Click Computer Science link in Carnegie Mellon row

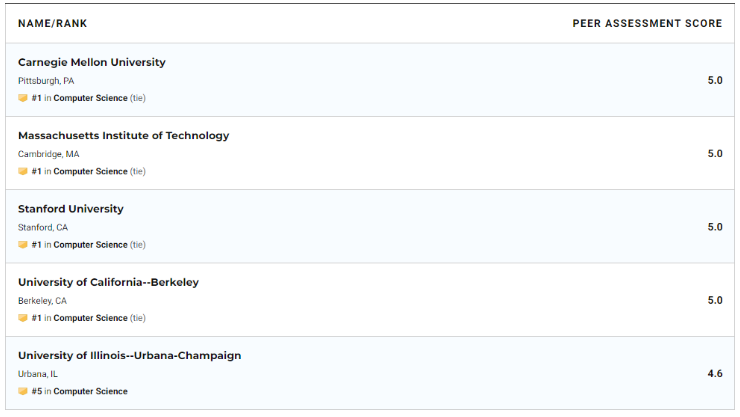pyautogui.click(x=90, y=98)
